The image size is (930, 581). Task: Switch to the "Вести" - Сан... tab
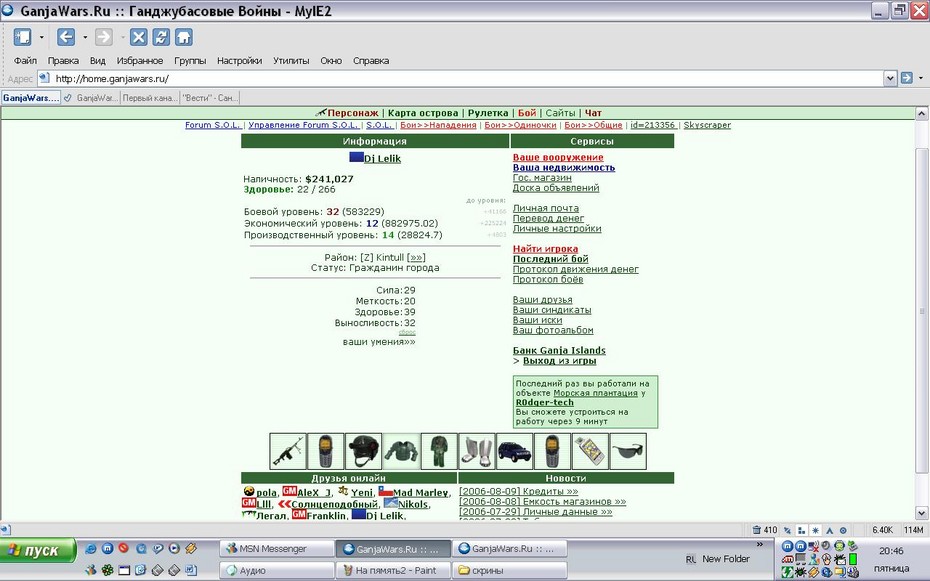(210, 98)
